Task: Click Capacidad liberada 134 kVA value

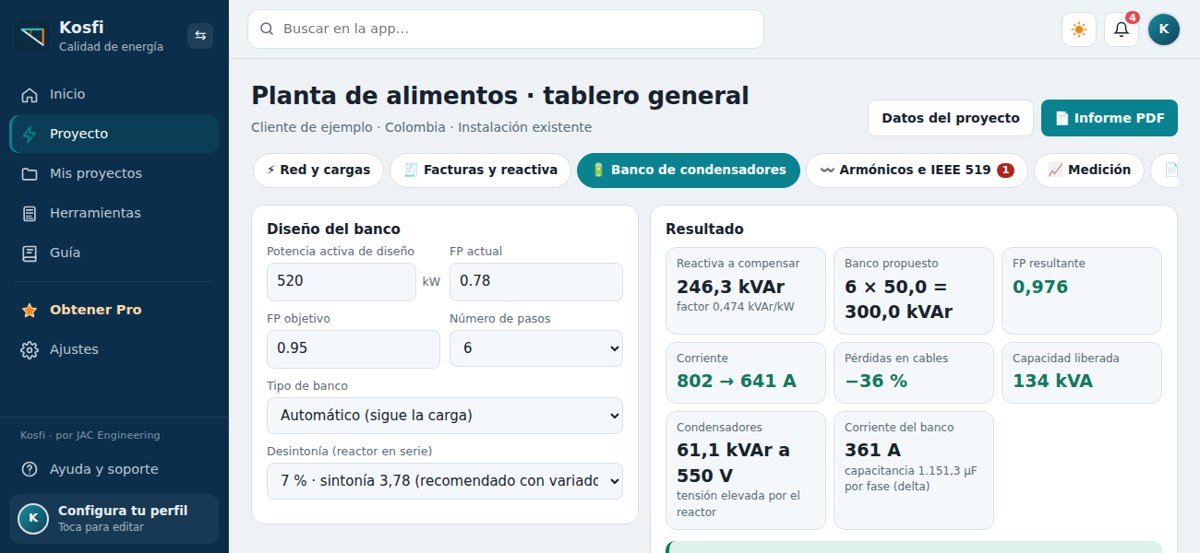Action: tap(1053, 381)
